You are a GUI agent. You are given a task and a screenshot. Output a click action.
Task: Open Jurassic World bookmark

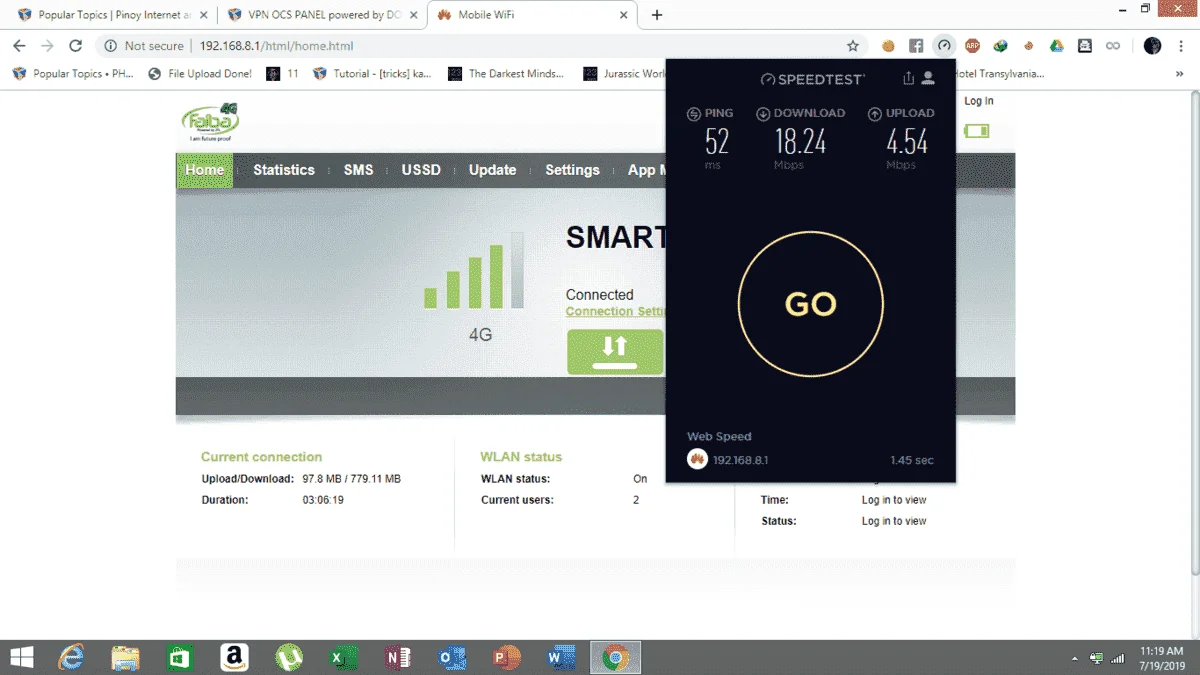[x=626, y=74]
